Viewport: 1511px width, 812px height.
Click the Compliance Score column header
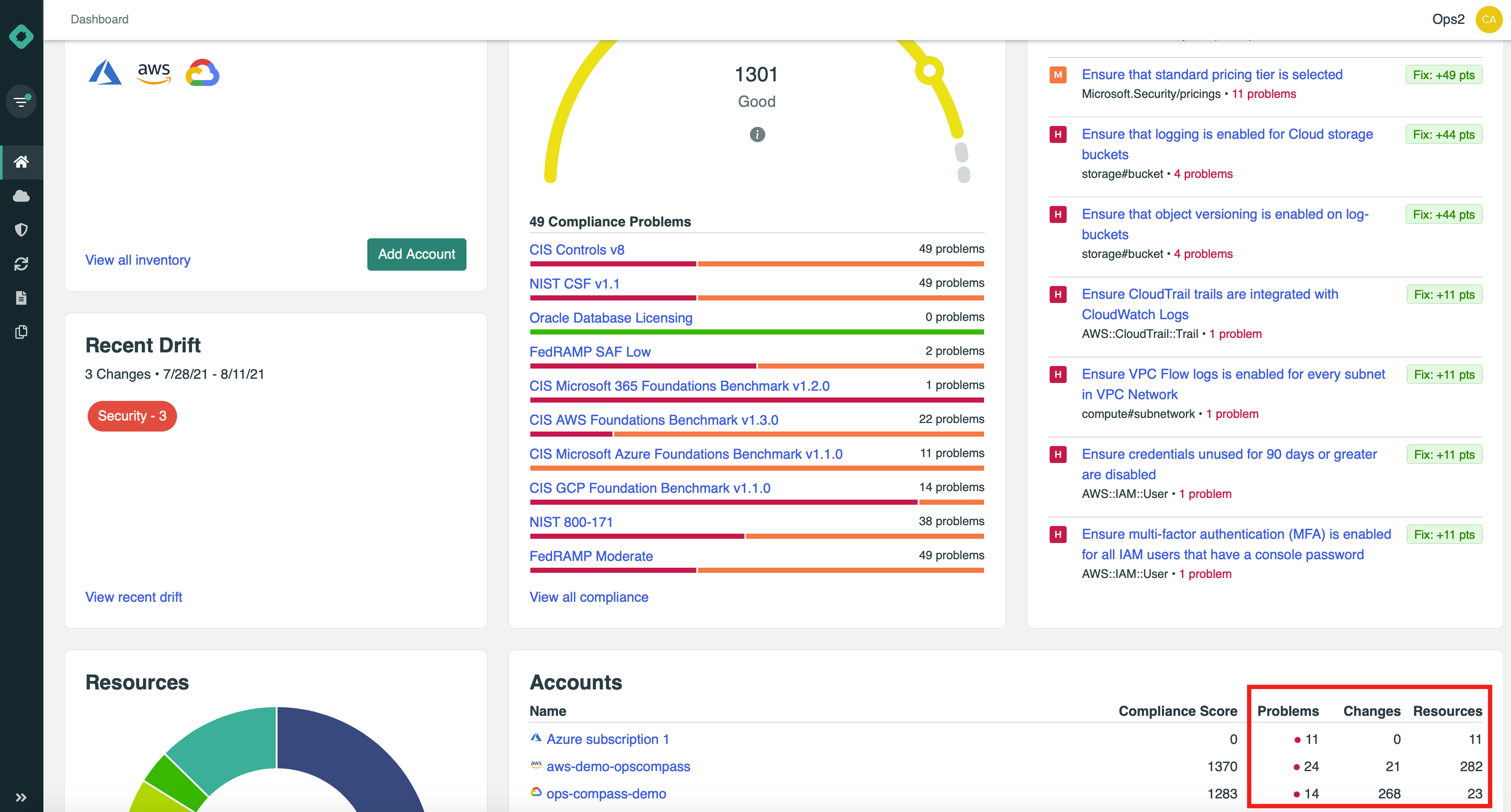(x=1178, y=711)
